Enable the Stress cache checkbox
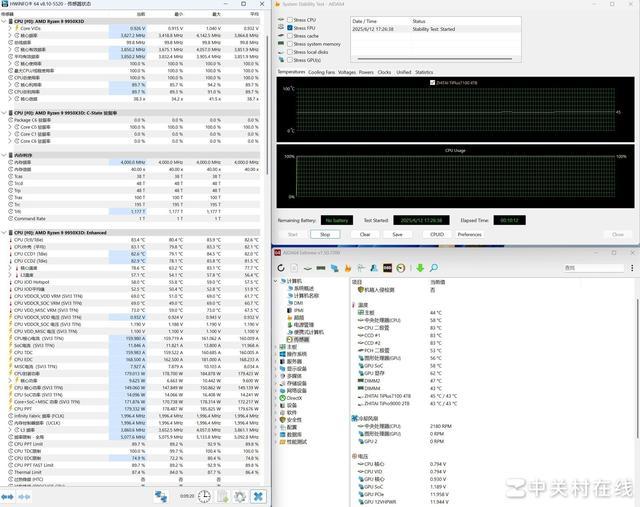This screenshot has height=507, width=640. [290, 36]
